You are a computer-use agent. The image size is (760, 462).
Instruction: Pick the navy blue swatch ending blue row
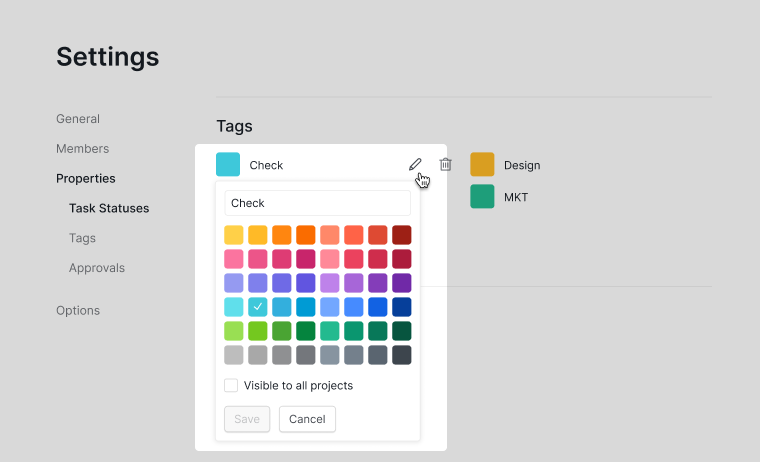402,307
